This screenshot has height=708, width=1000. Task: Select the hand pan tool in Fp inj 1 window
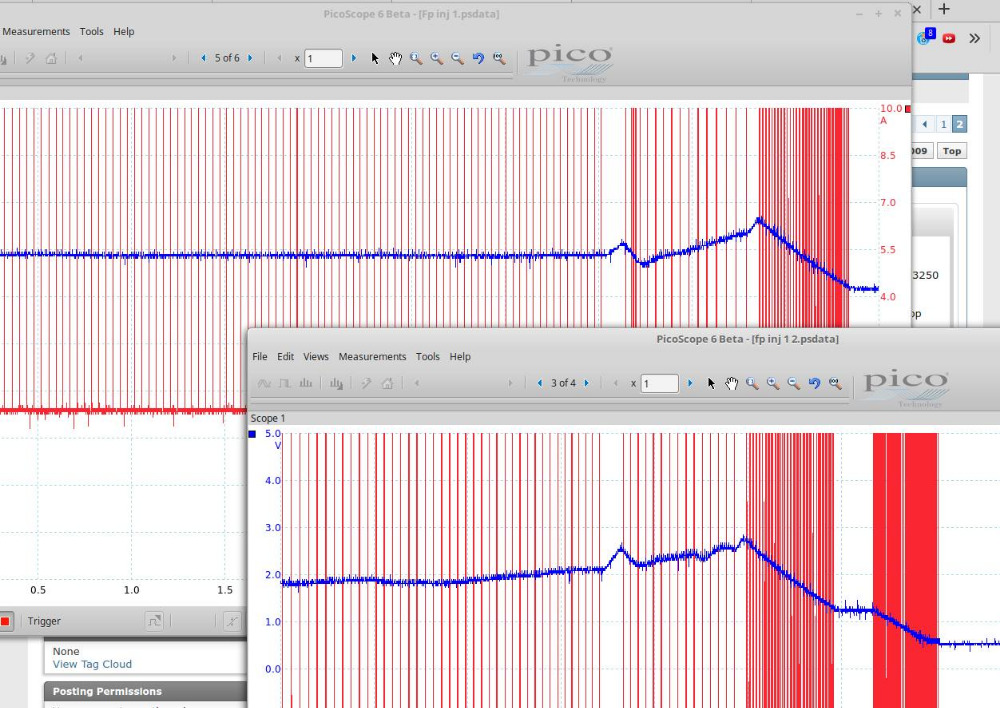coord(395,59)
